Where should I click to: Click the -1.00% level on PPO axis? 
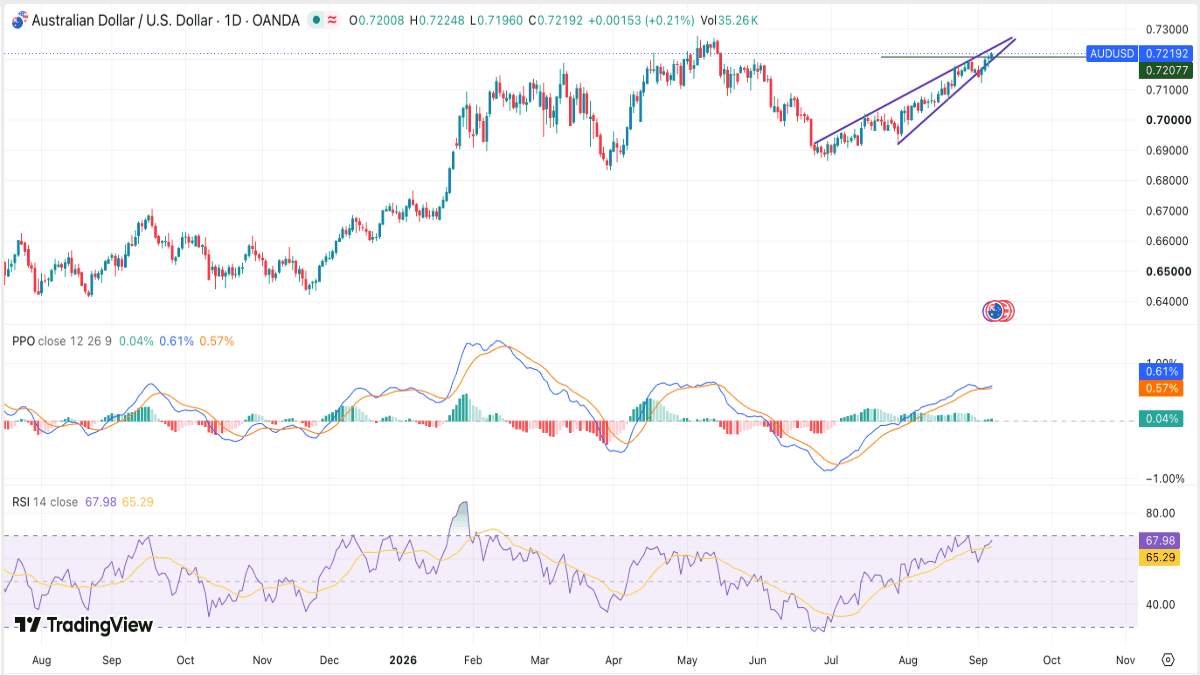click(1165, 479)
